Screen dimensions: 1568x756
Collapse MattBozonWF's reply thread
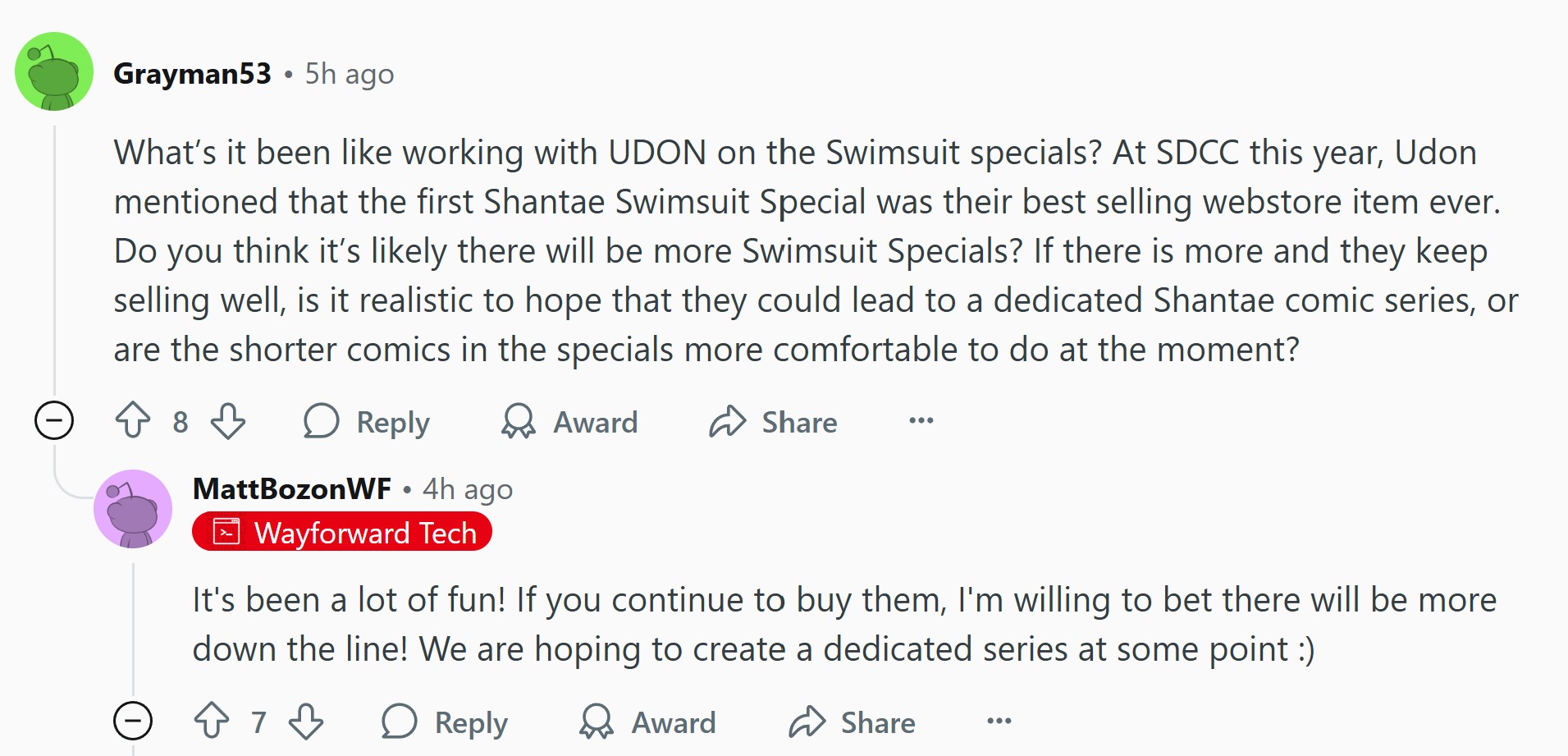point(133,722)
